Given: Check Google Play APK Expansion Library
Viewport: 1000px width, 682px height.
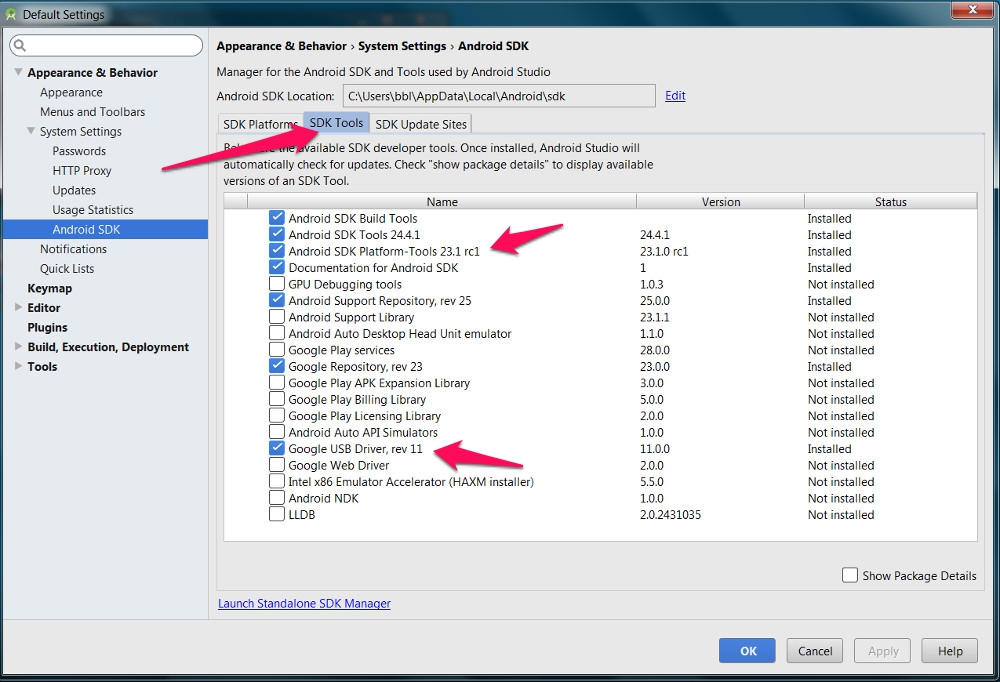Looking at the screenshot, I should pyautogui.click(x=277, y=383).
